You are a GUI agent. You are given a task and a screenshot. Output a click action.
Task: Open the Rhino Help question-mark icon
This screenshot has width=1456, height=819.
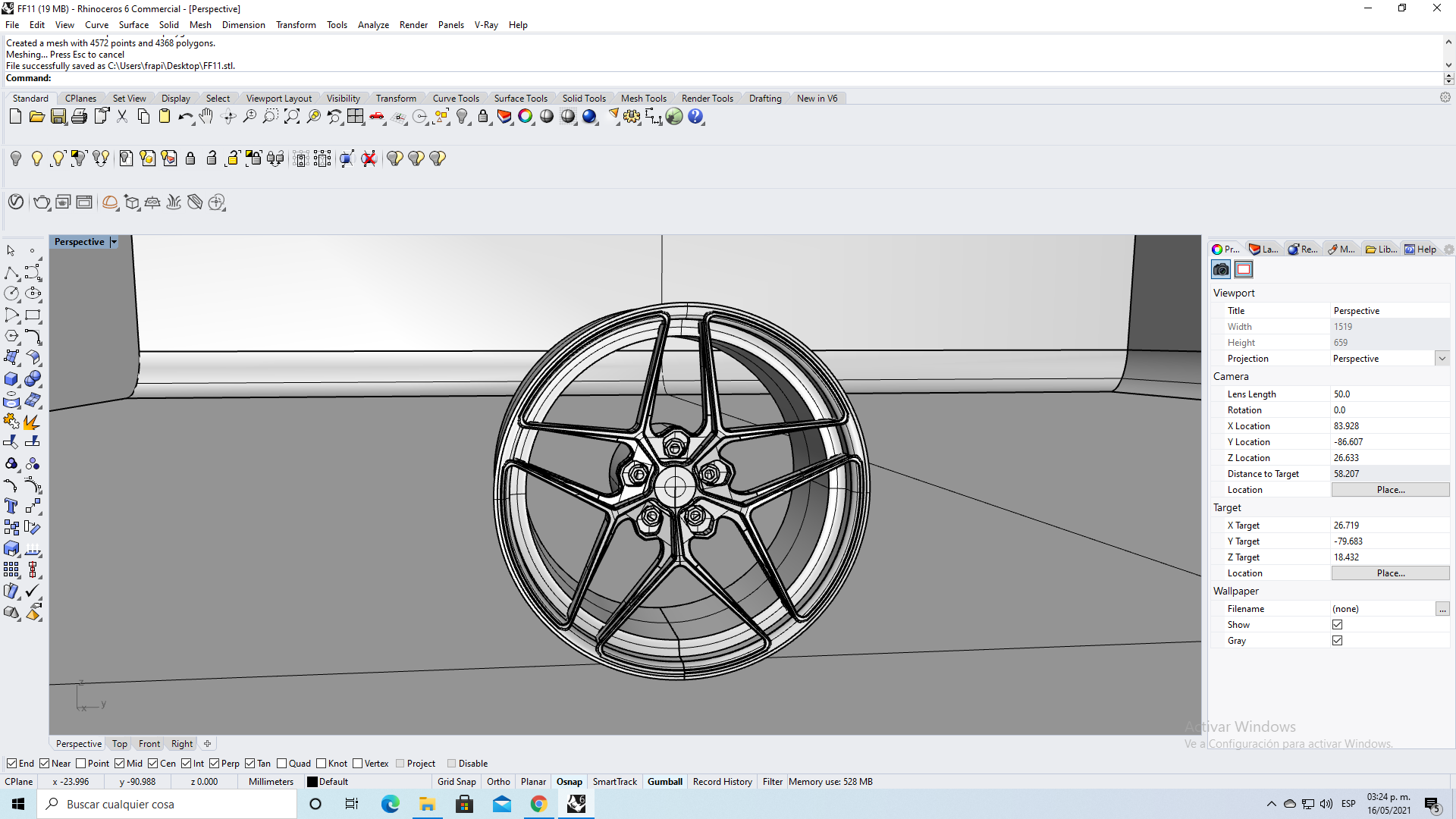pyautogui.click(x=695, y=117)
